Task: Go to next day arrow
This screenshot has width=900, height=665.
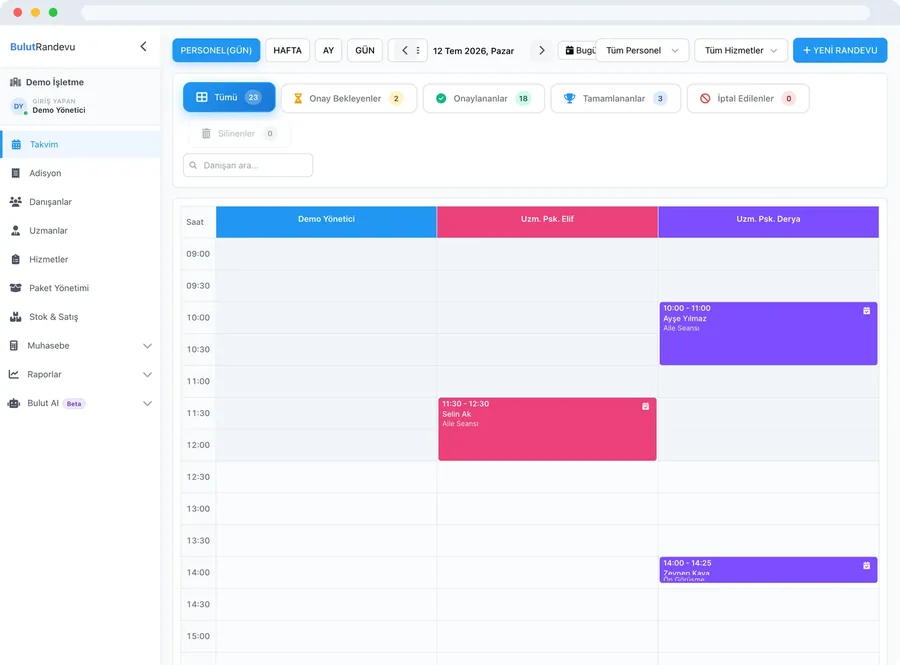Action: coord(541,50)
